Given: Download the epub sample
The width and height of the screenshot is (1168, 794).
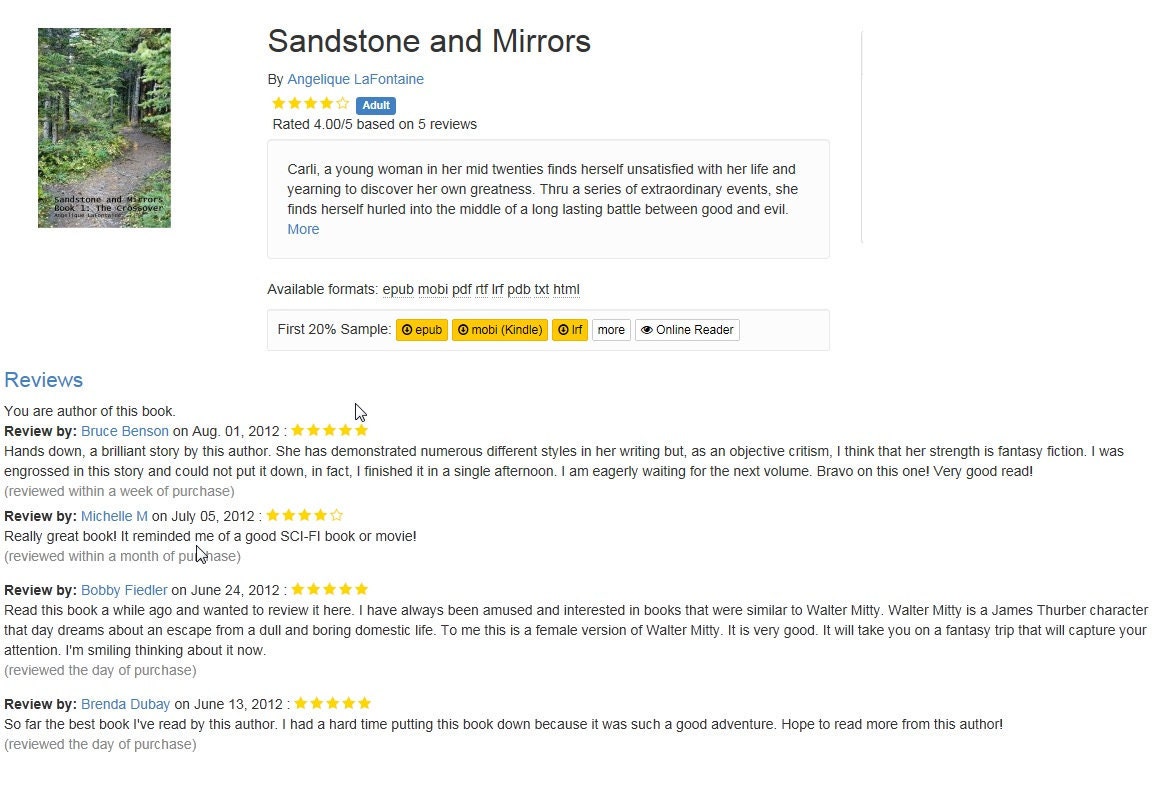Looking at the screenshot, I should click(422, 330).
